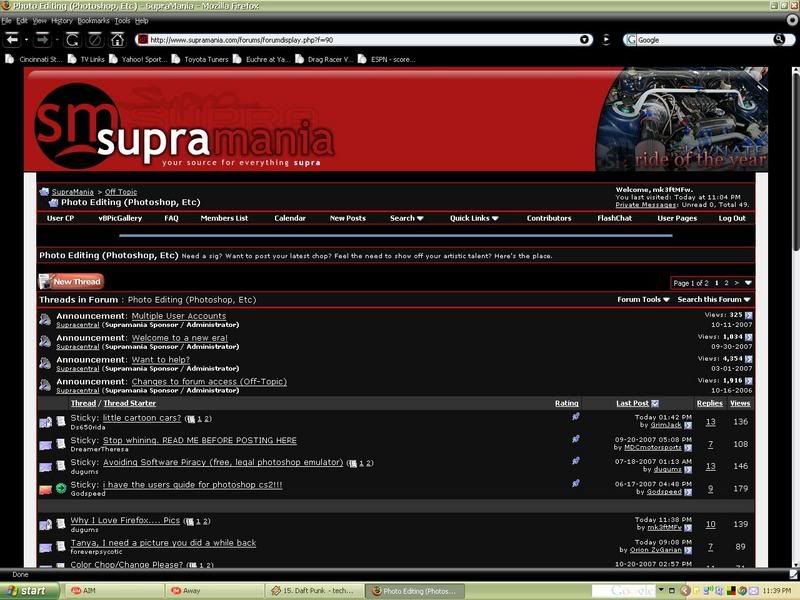
Task: Open the FlashChat link
Action: pyautogui.click(x=614, y=218)
